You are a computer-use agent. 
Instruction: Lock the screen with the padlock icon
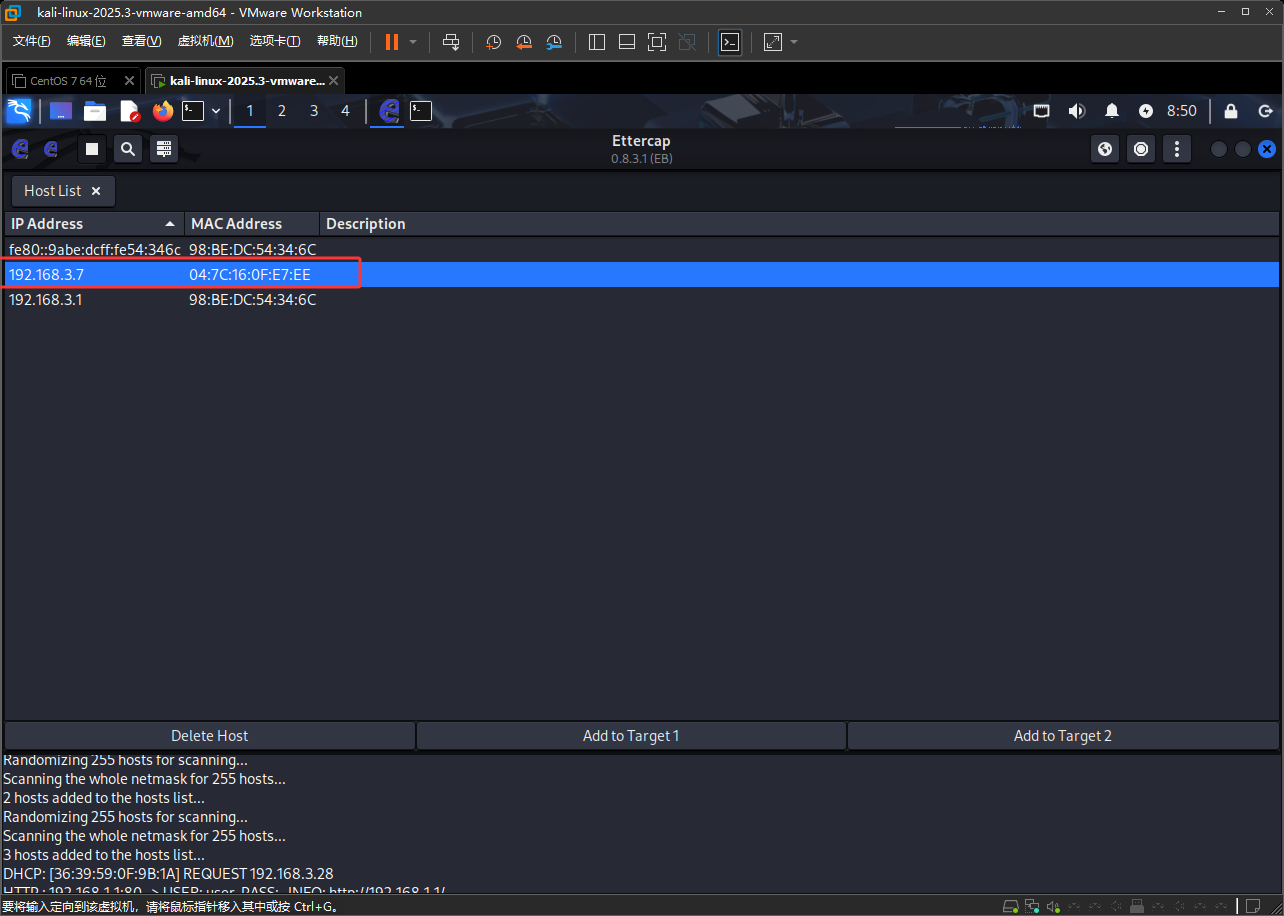[1231, 111]
